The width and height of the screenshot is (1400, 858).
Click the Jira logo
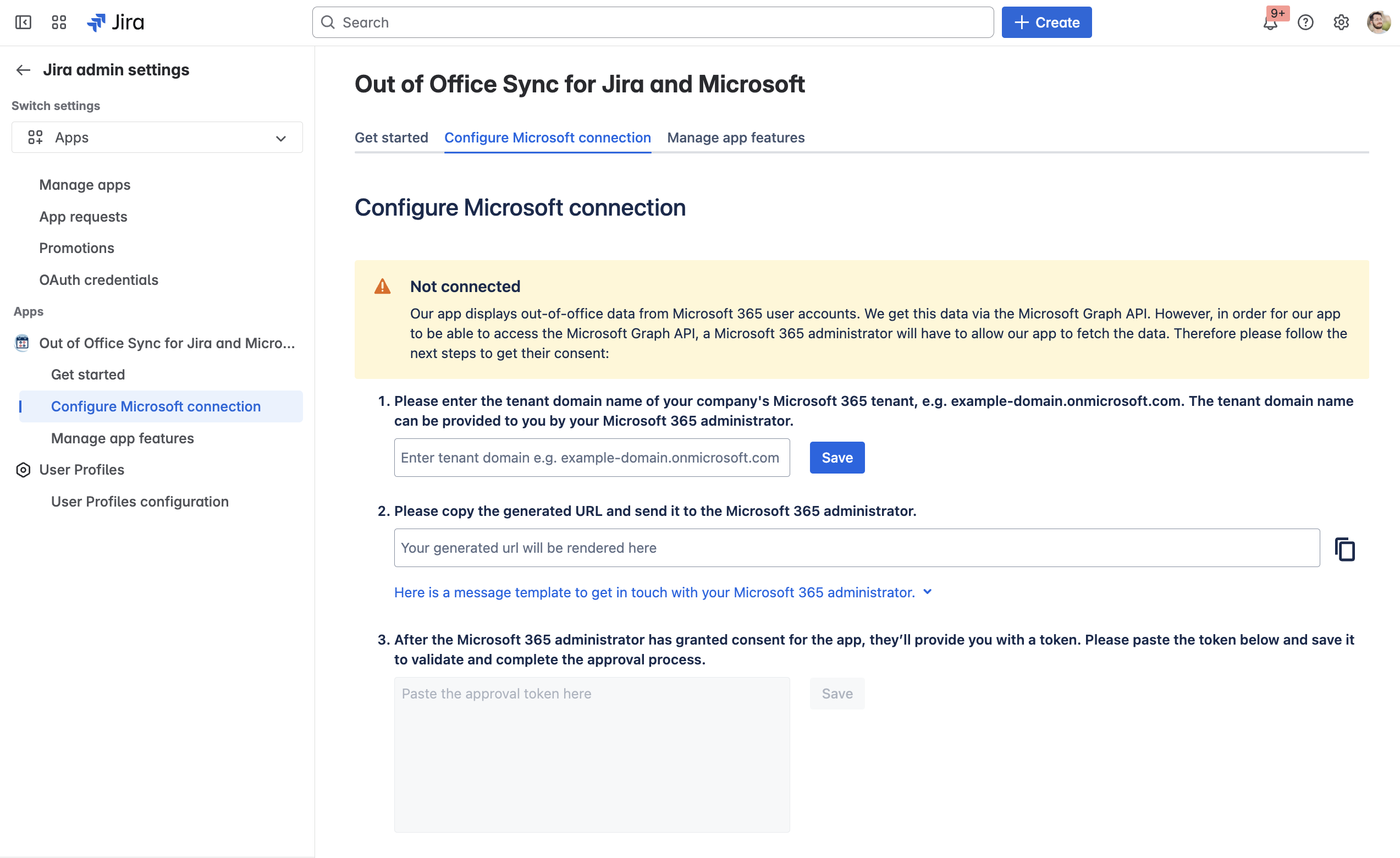116,22
